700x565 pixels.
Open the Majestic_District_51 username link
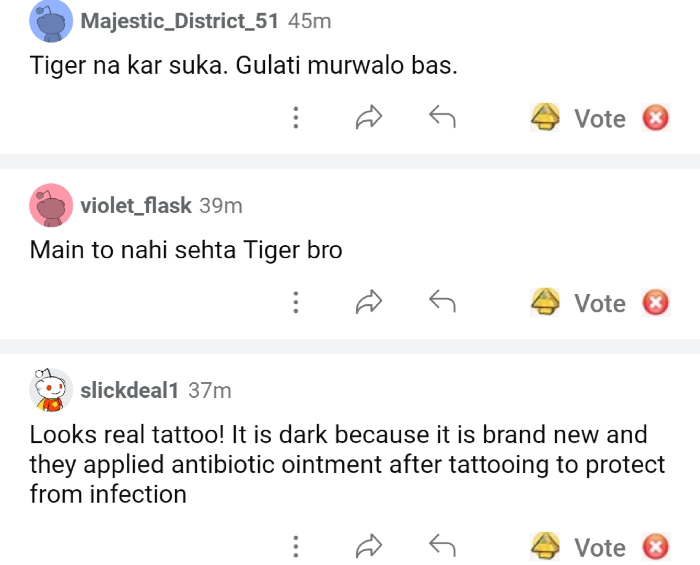pos(180,21)
